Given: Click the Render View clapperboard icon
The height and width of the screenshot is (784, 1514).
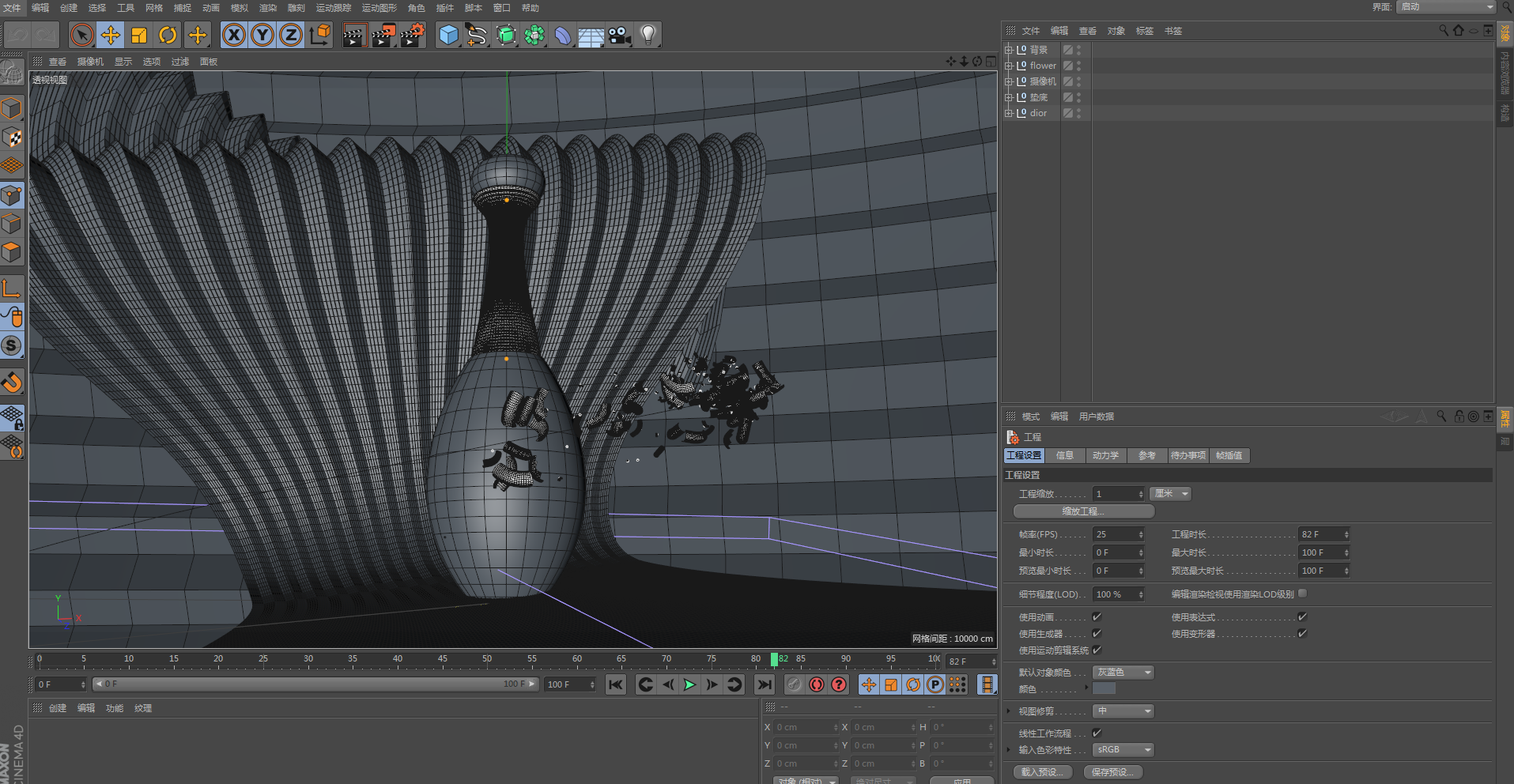Looking at the screenshot, I should (355, 35).
